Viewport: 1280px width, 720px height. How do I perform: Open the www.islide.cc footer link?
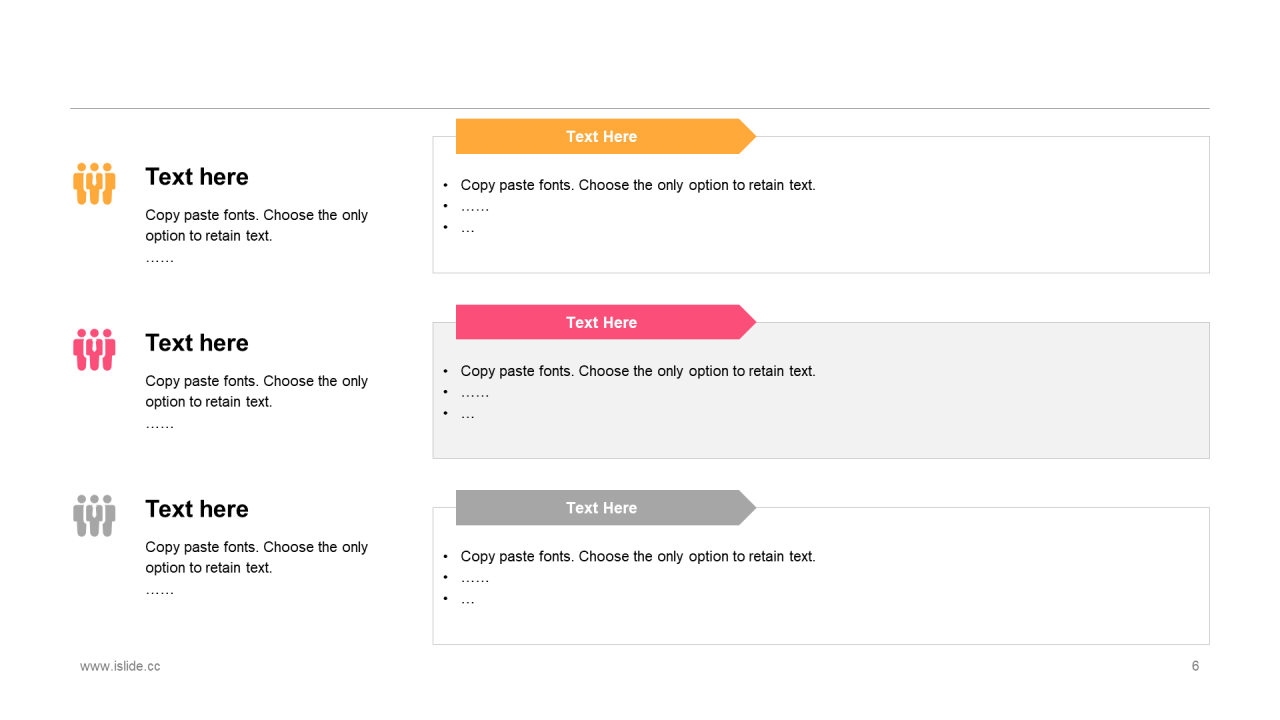coord(120,666)
